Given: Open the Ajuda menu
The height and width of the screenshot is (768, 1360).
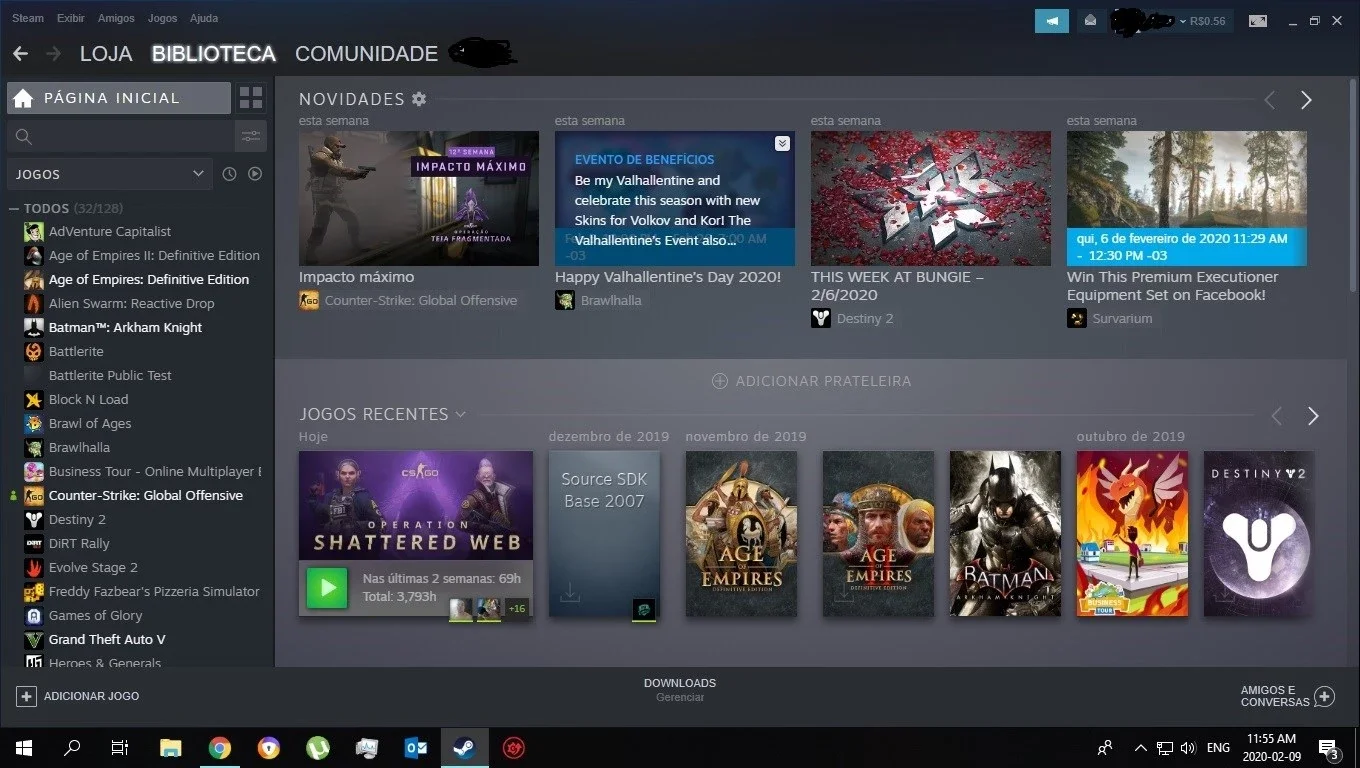Looking at the screenshot, I should tap(204, 18).
